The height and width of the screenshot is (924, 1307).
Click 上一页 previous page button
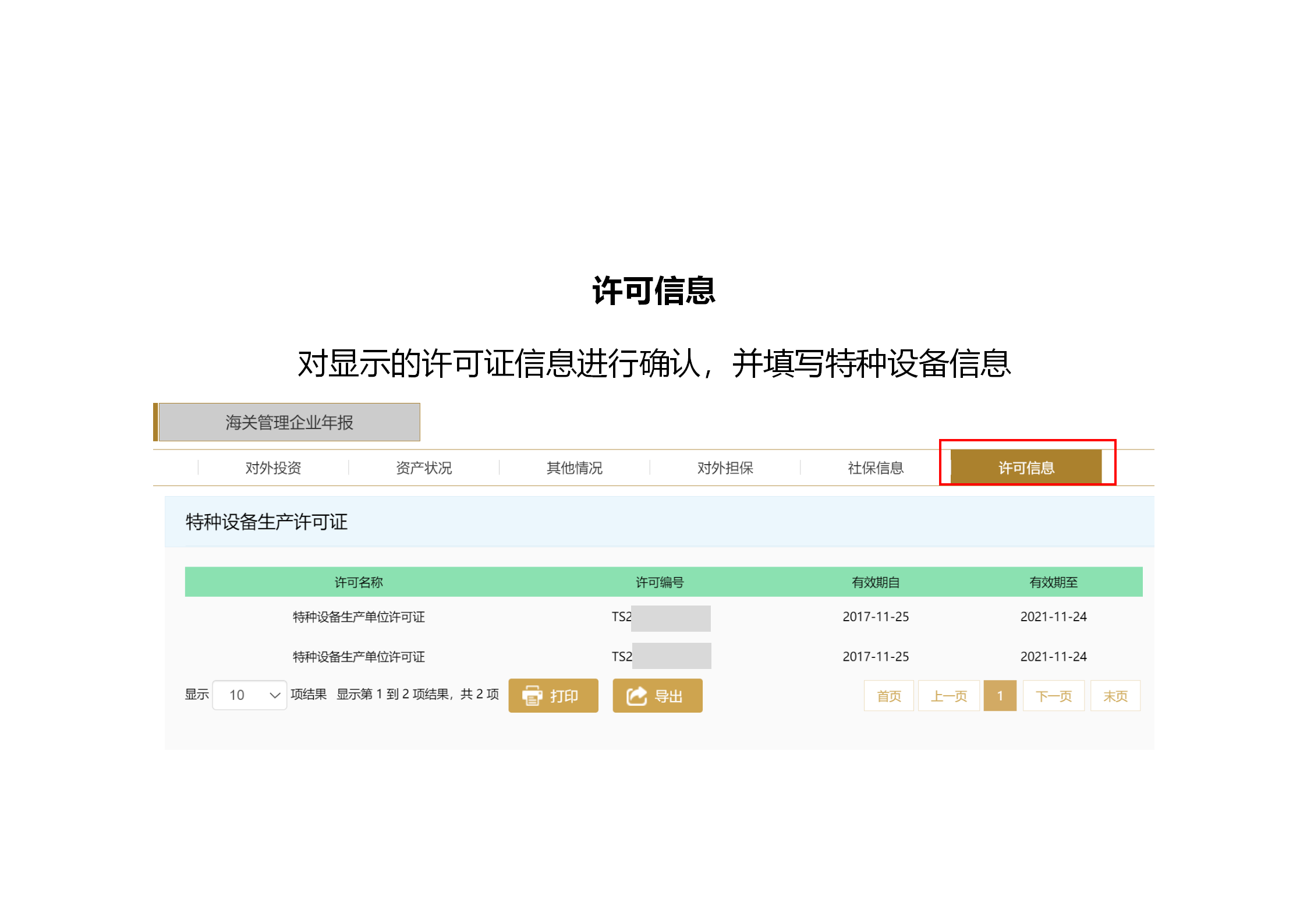click(949, 695)
